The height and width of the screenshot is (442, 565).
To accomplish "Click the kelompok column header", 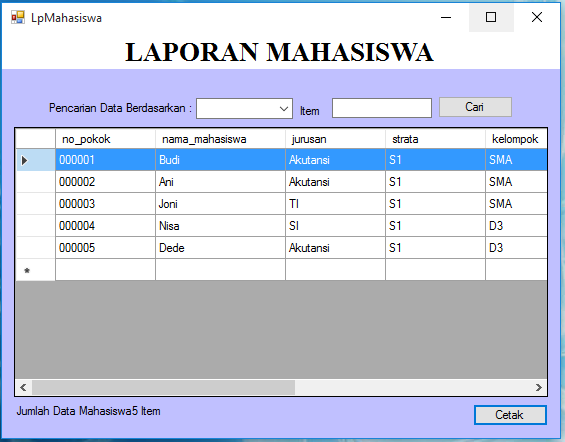I will 516,139.
